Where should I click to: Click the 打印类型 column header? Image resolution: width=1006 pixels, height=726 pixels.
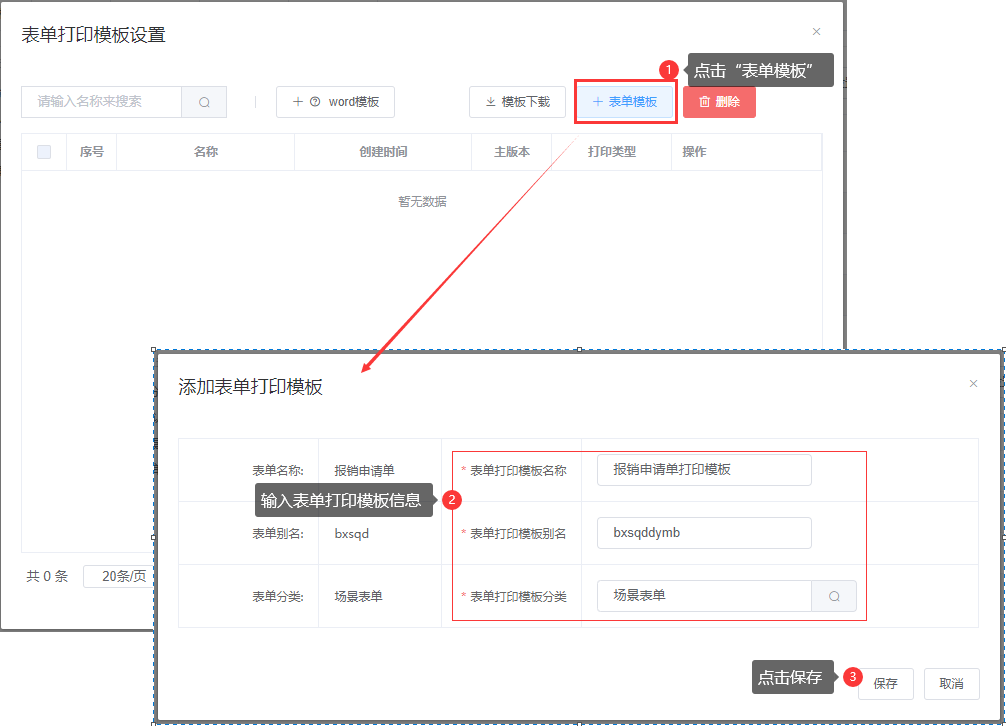click(x=611, y=152)
